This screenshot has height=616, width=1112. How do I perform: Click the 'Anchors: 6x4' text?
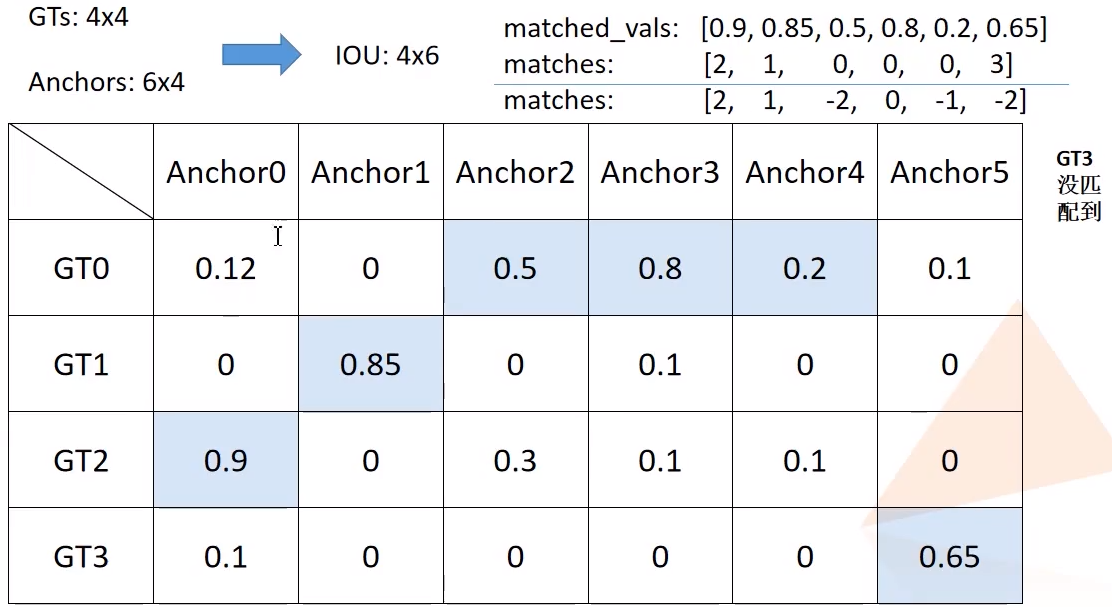point(107,82)
